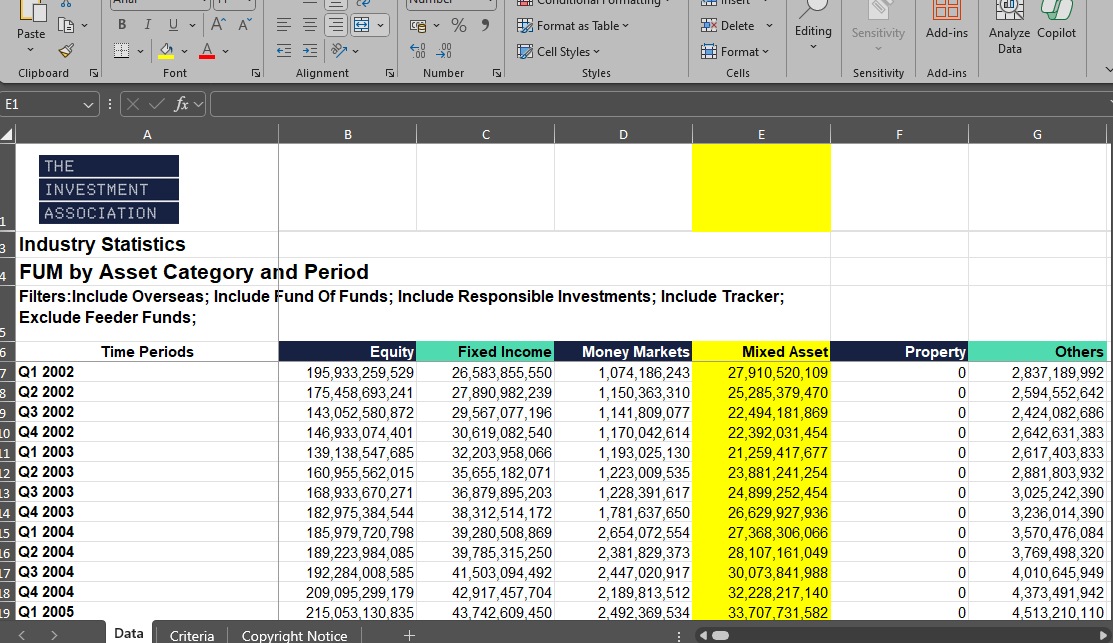The image size is (1113, 643).
Task: Apply the yellow Fill Color swatch
Action: pos(167,51)
